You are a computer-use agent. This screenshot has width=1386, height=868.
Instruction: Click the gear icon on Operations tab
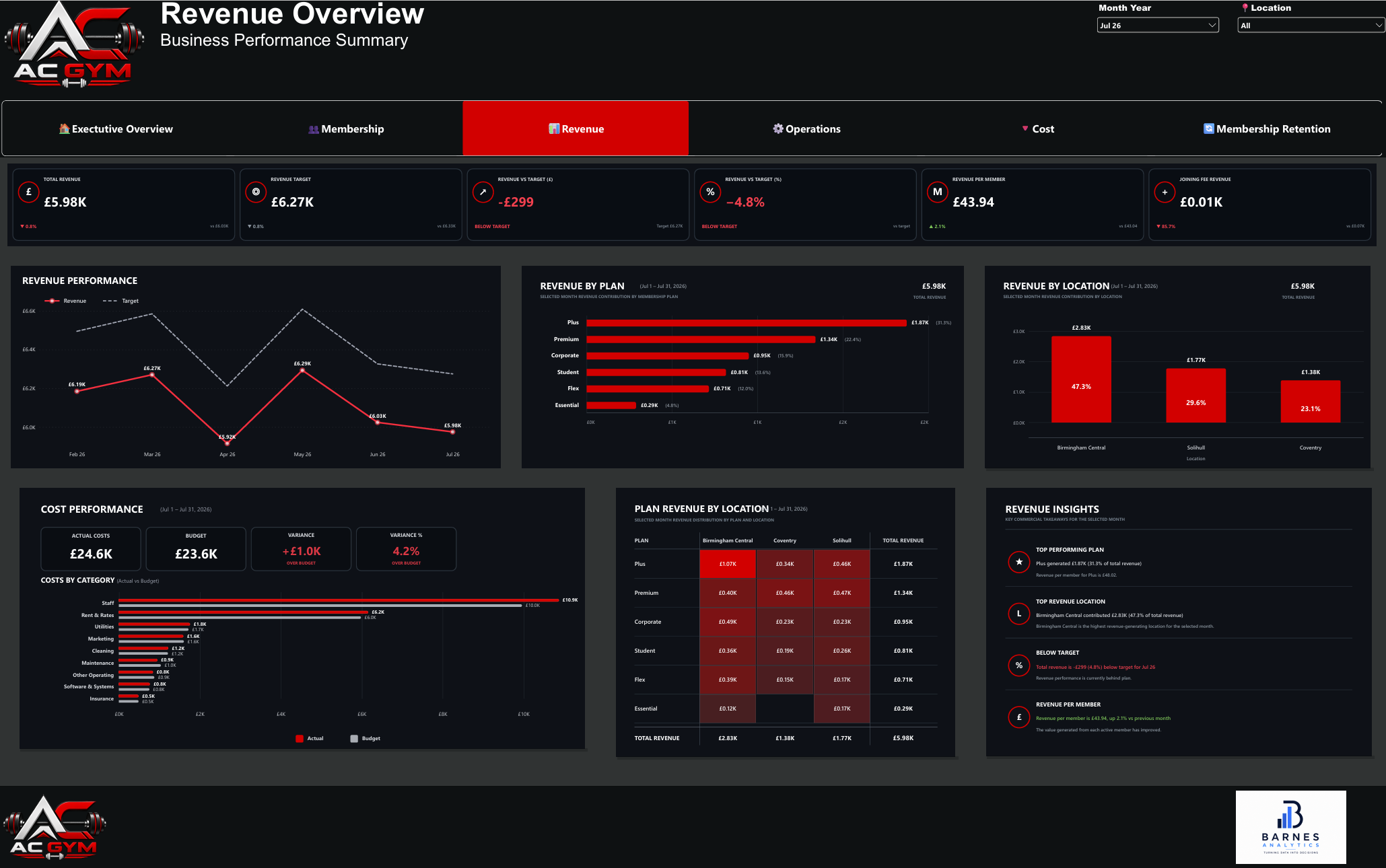click(778, 129)
